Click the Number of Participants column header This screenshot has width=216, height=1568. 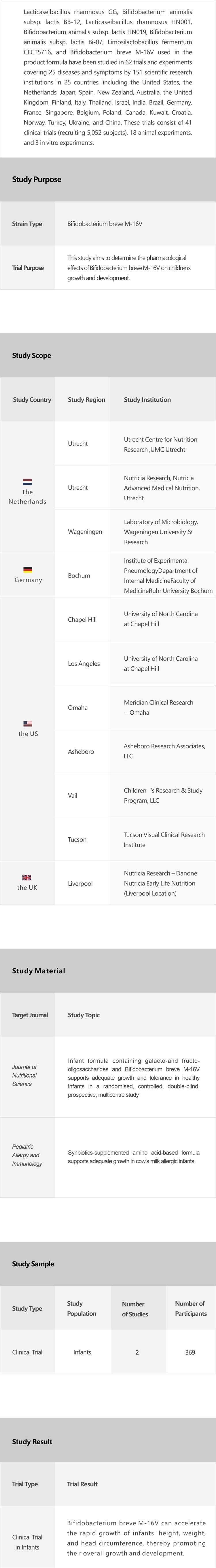pyautogui.click(x=190, y=1309)
